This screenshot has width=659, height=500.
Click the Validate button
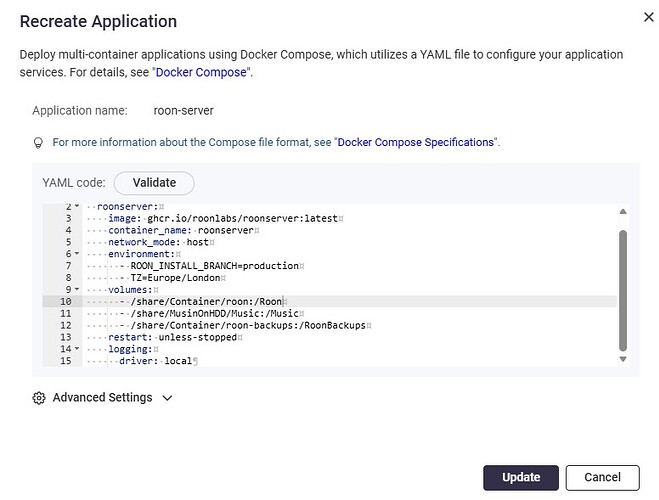[154, 183]
